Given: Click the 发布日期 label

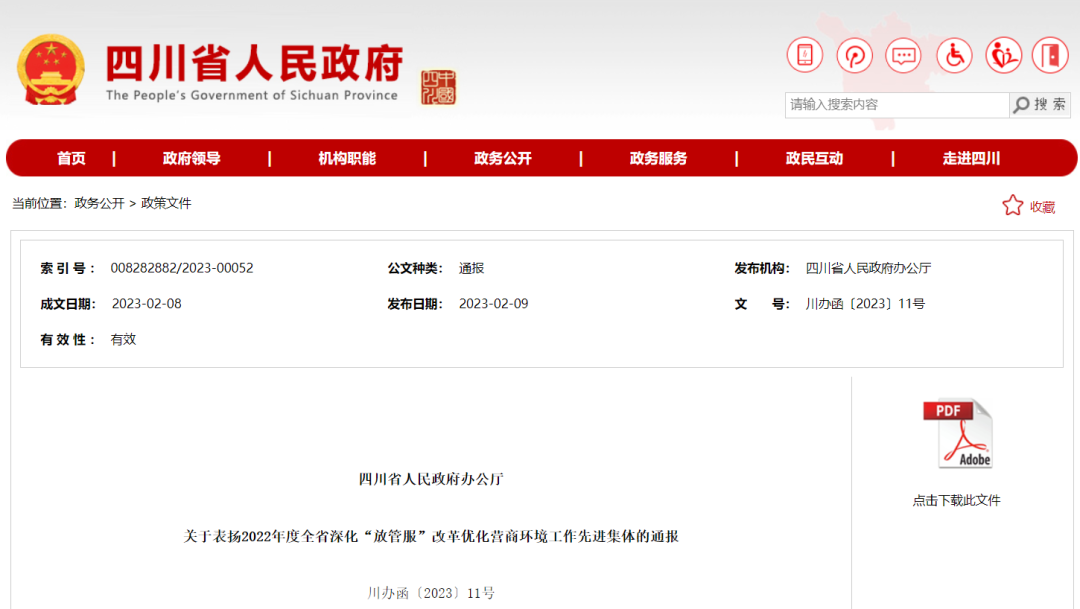Looking at the screenshot, I should tap(415, 304).
